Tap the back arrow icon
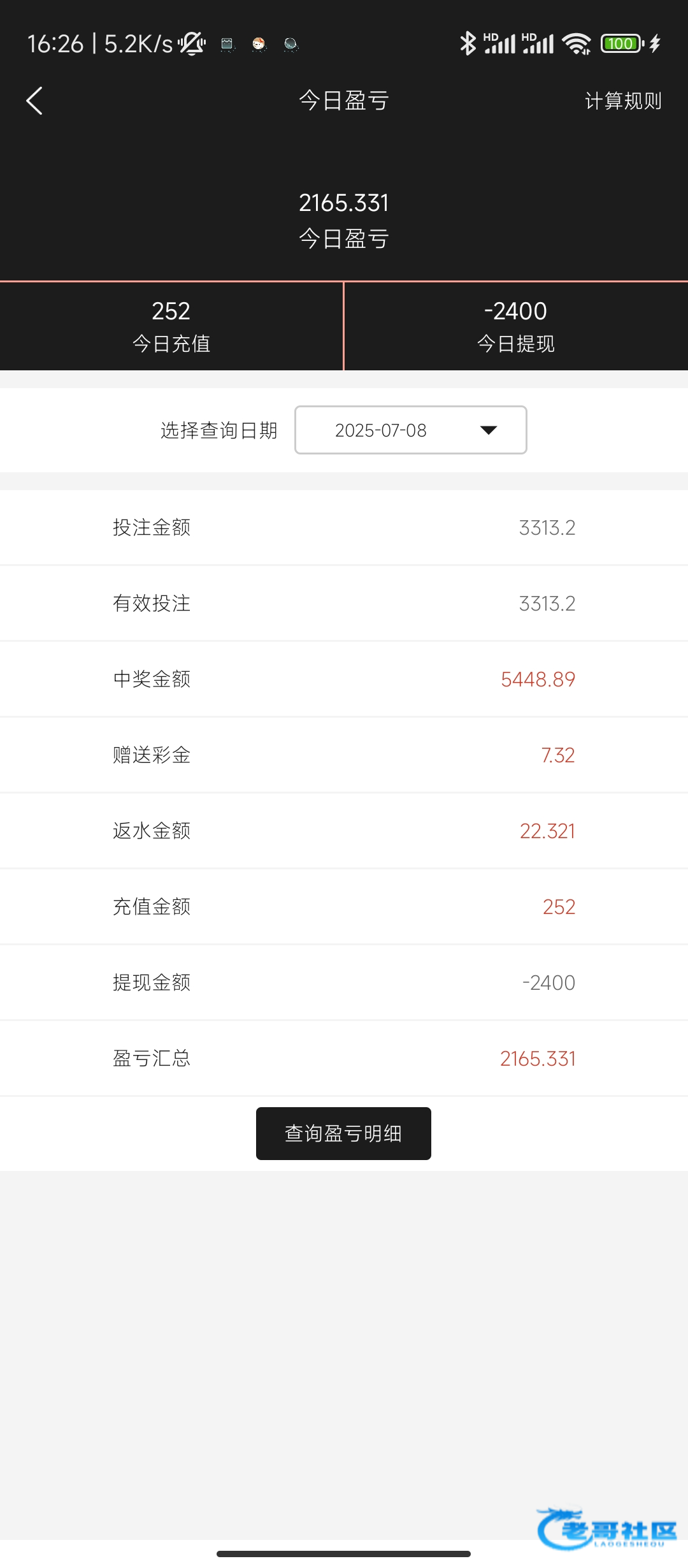 tap(34, 101)
